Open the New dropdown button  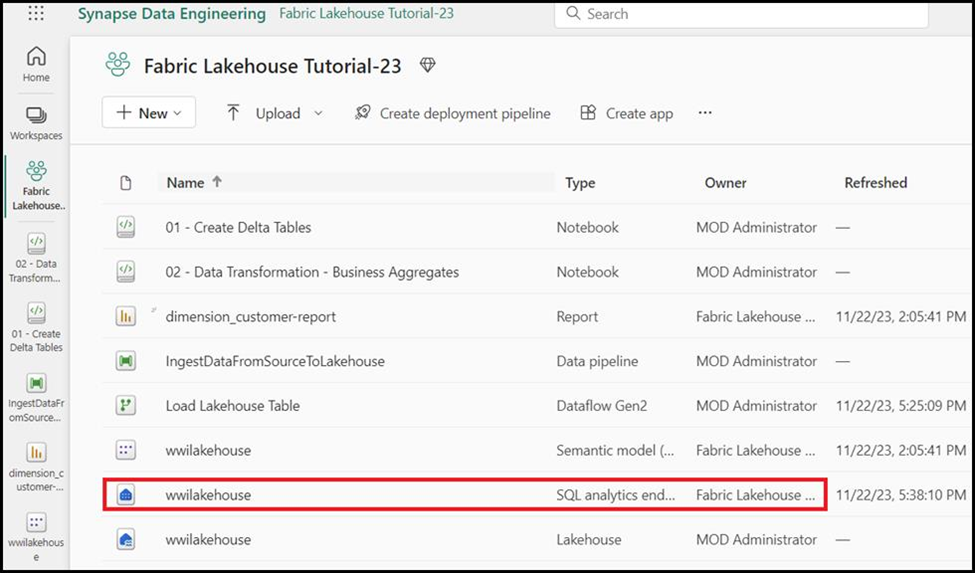click(x=149, y=112)
